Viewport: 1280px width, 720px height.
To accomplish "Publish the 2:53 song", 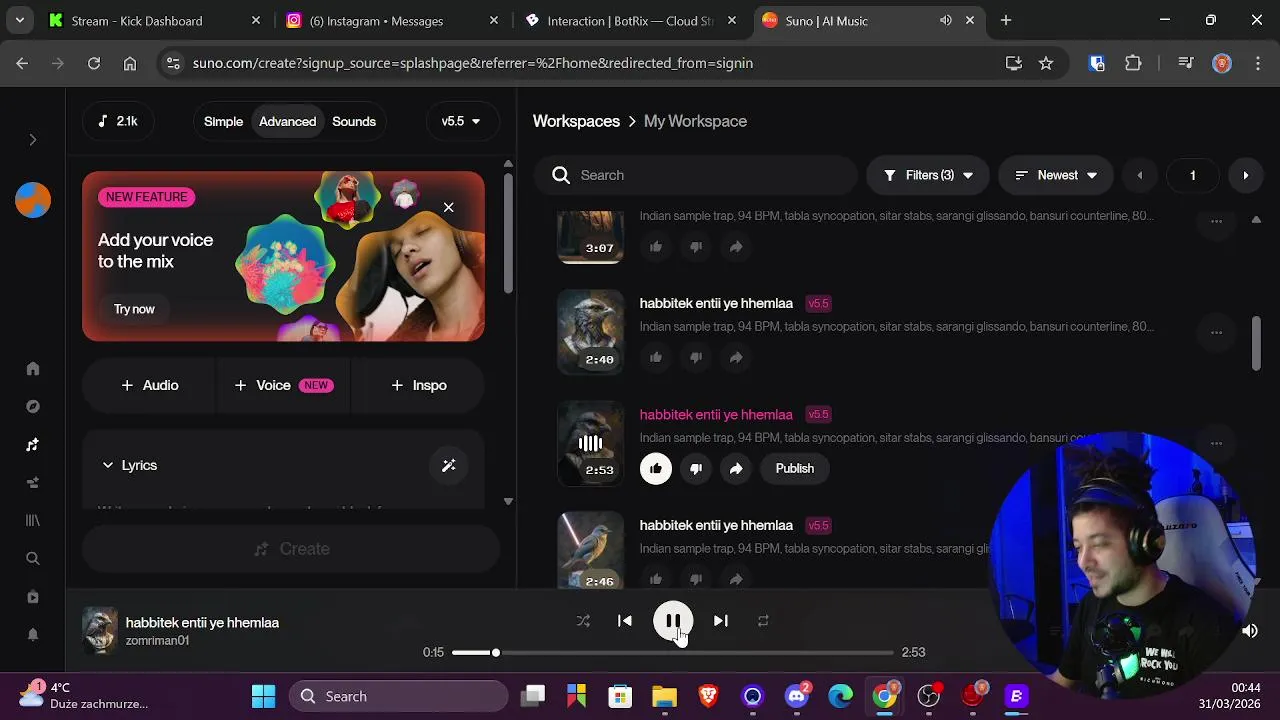I will tap(795, 468).
